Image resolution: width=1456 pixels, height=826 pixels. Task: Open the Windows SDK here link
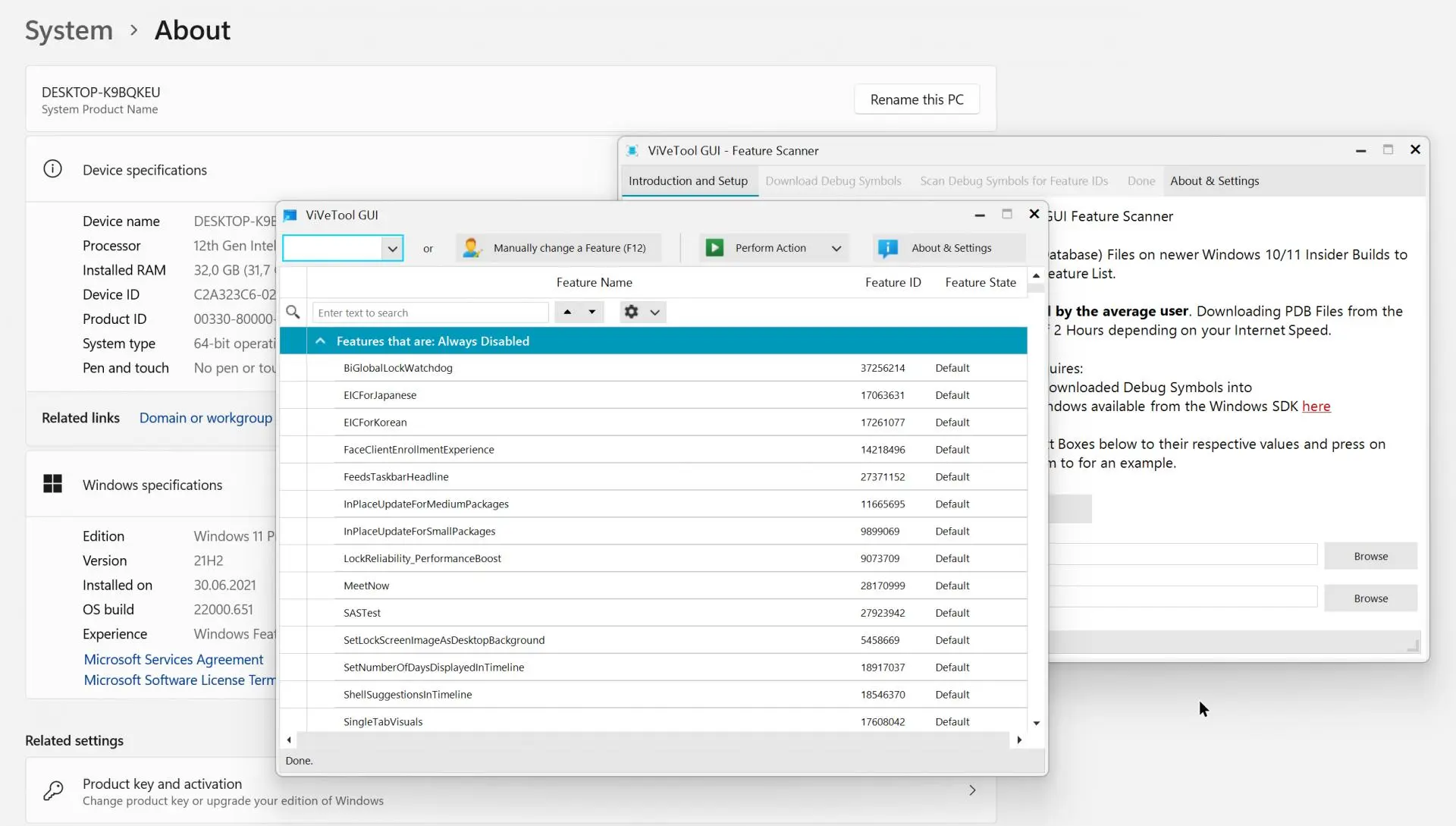pos(1316,407)
